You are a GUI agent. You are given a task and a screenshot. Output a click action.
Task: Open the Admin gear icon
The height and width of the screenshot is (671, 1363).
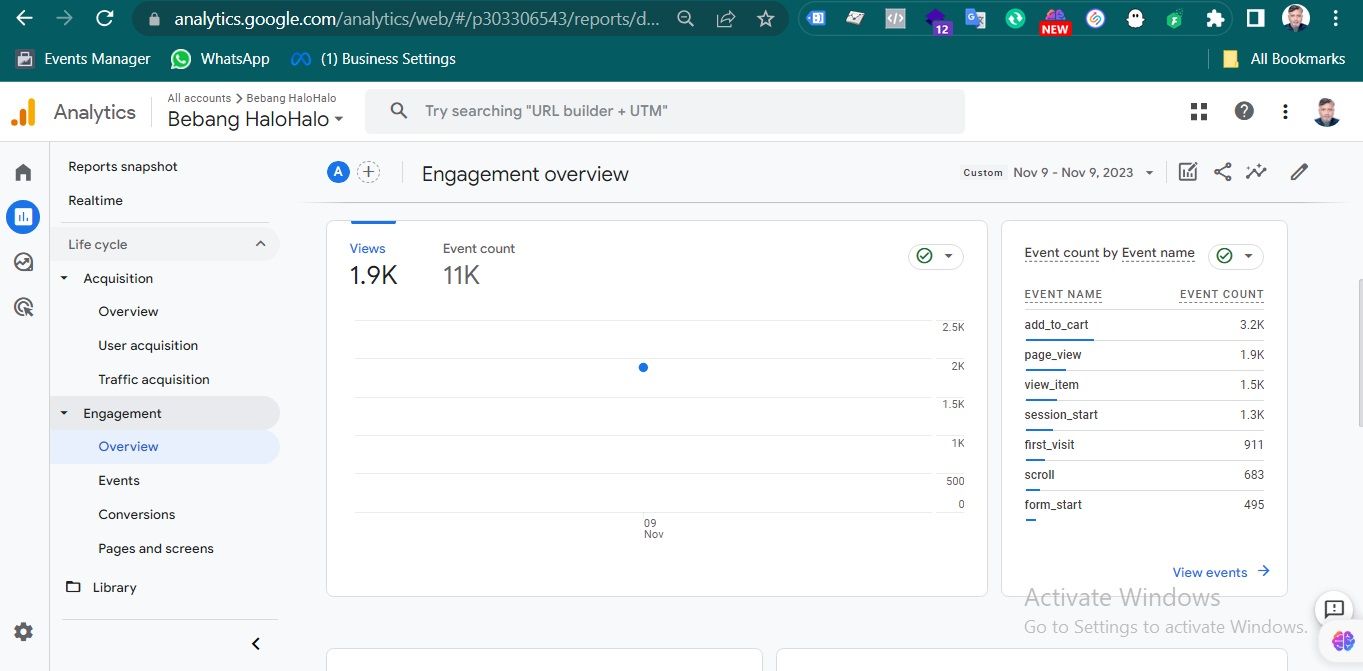click(23, 632)
